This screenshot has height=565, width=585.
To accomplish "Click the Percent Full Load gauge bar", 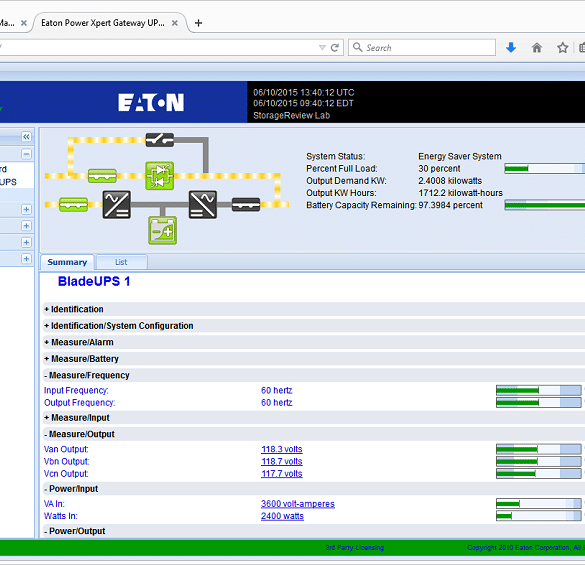I will pos(544,168).
